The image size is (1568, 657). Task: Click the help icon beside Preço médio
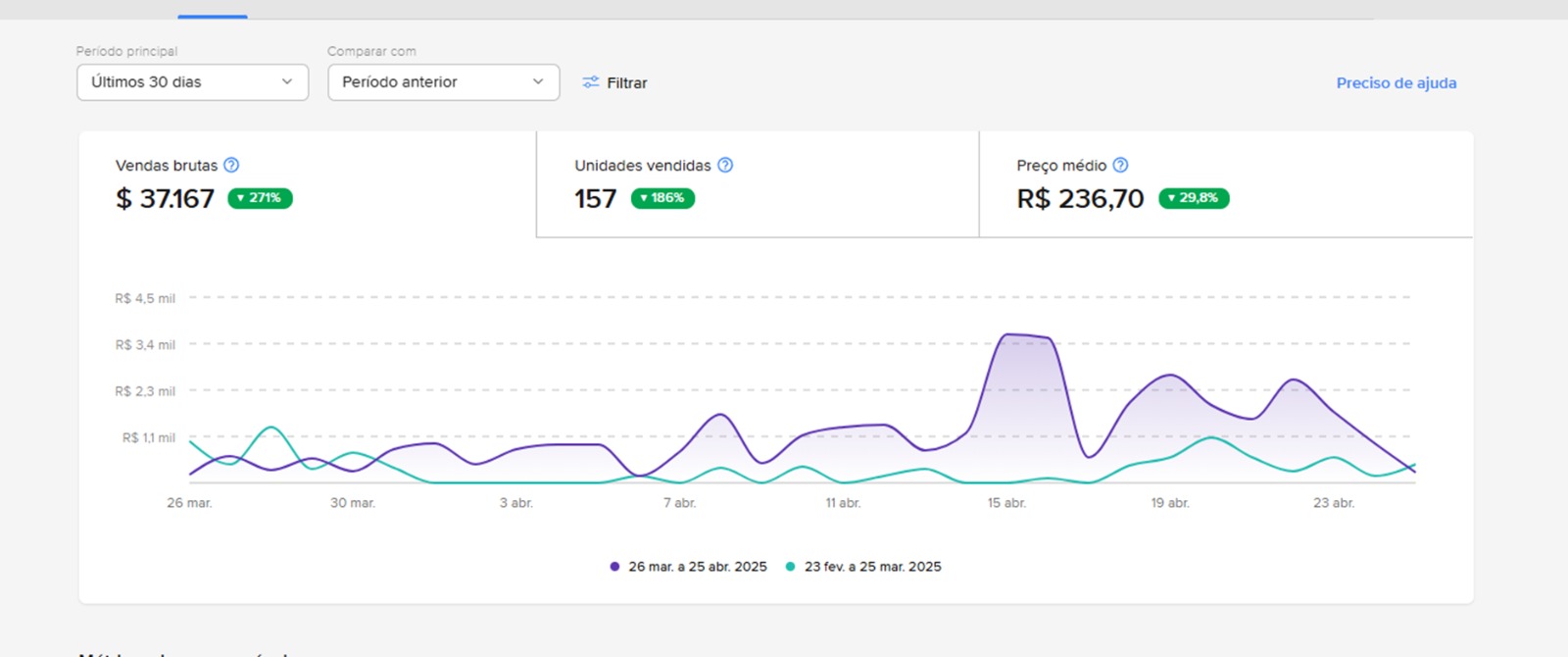pos(1120,166)
